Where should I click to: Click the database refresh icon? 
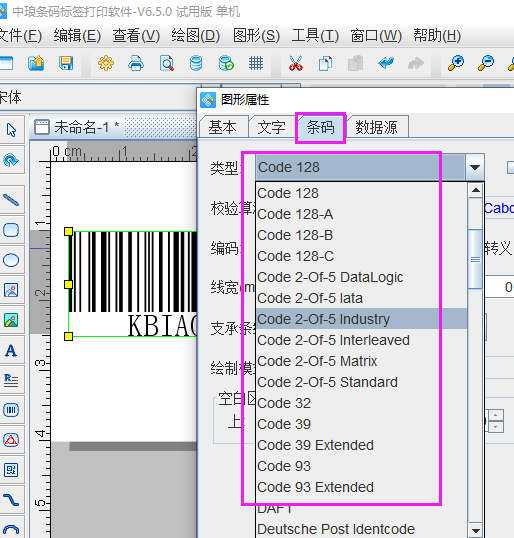click(x=226, y=63)
